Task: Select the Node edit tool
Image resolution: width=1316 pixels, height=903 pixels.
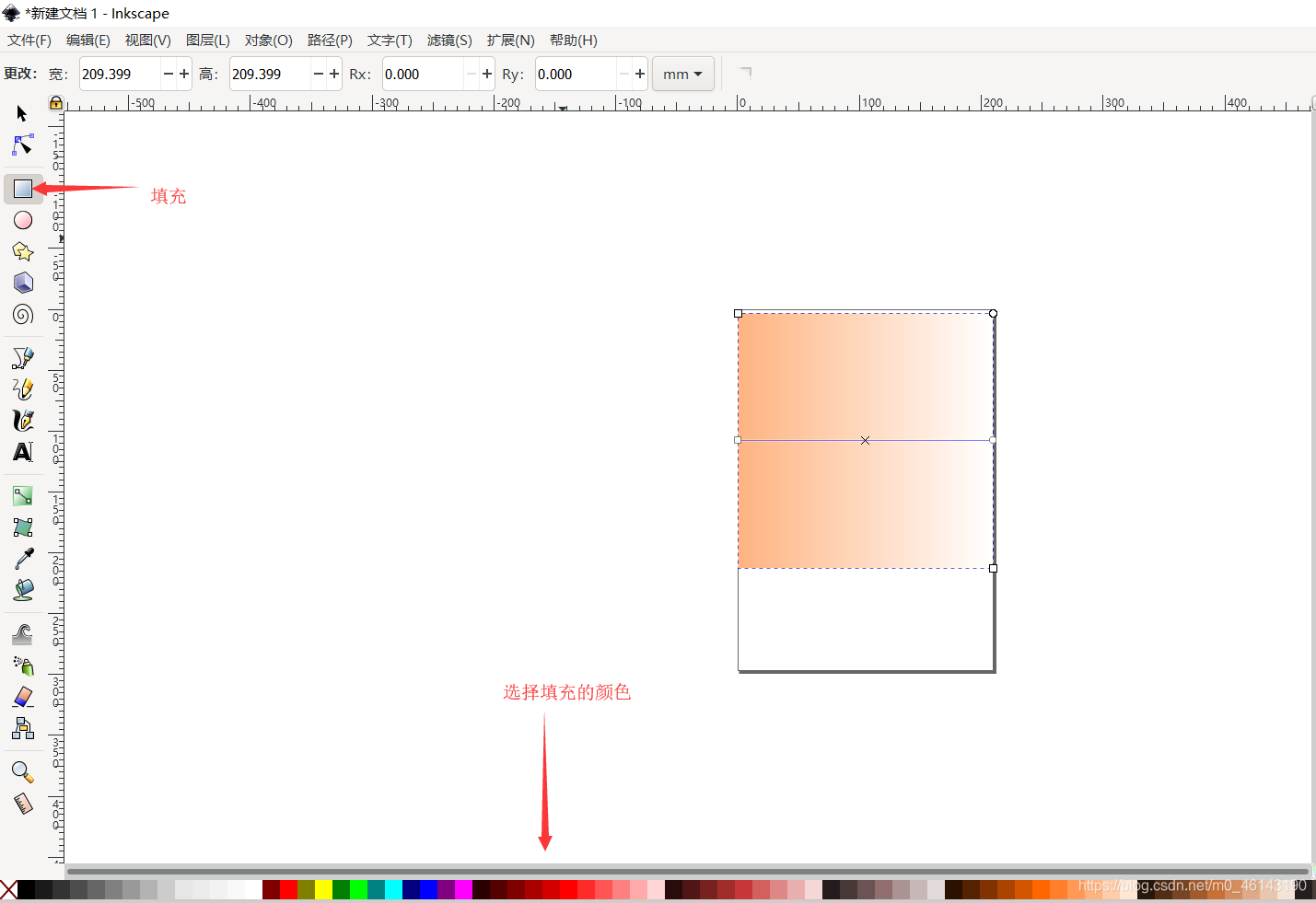Action: [x=22, y=145]
